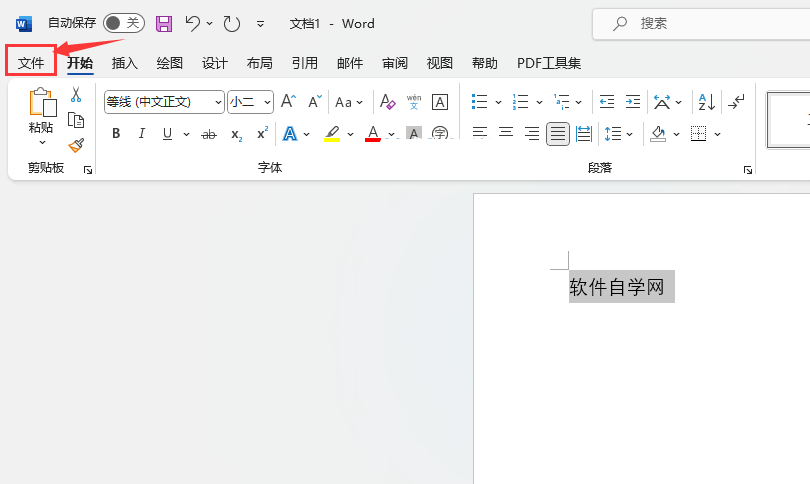The width and height of the screenshot is (810, 484).
Task: Decrease font size with smaller A icon
Action: coord(315,101)
